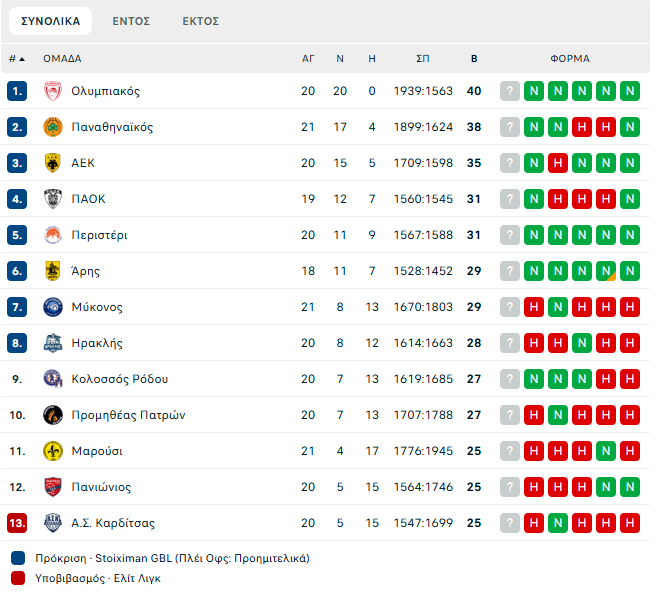Open the Περιστέρι team link
The width and height of the screenshot is (662, 594).
pyautogui.click(x=99, y=235)
